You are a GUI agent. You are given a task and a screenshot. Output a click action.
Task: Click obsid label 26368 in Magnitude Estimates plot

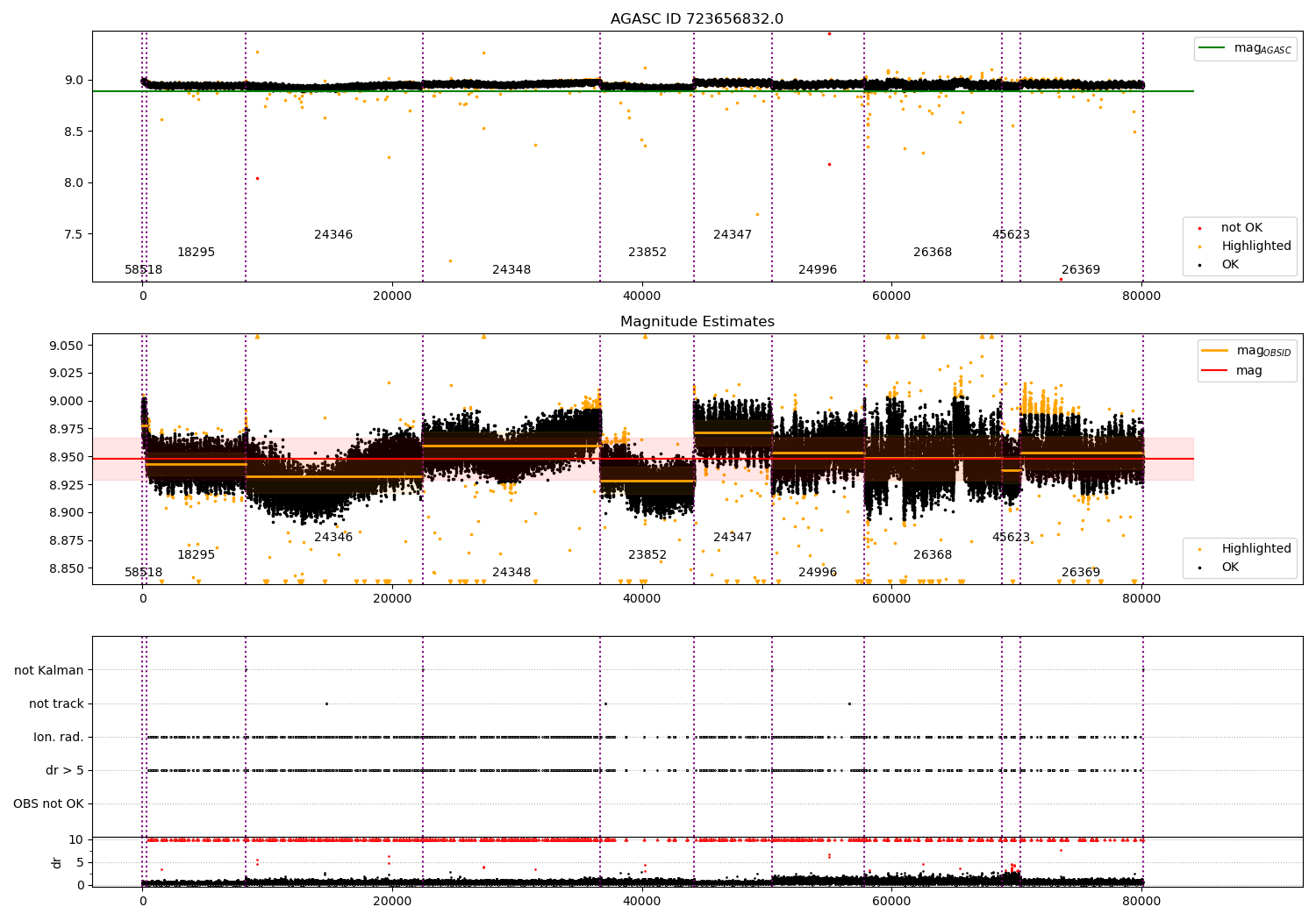tap(933, 555)
